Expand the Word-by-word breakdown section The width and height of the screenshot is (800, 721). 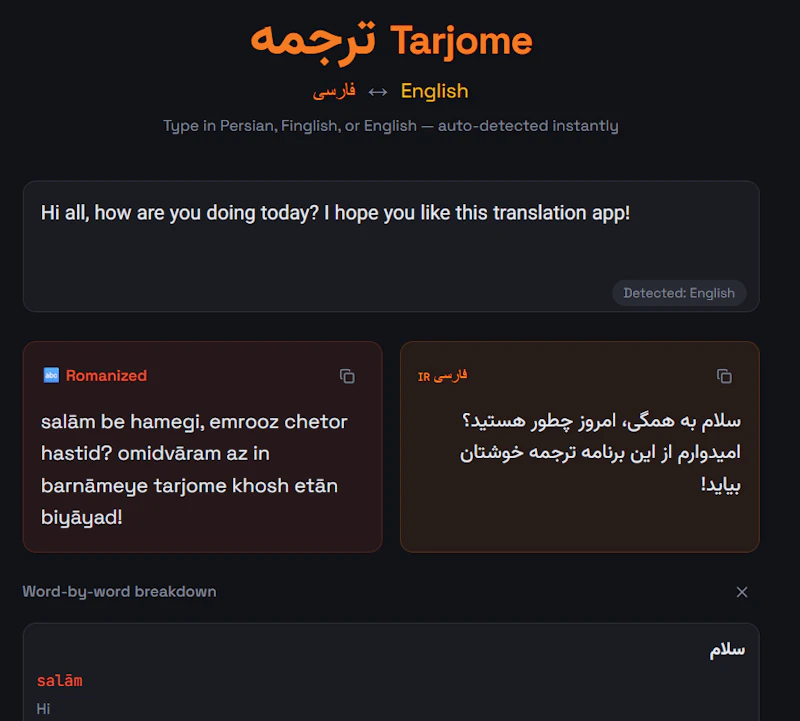coord(119,591)
